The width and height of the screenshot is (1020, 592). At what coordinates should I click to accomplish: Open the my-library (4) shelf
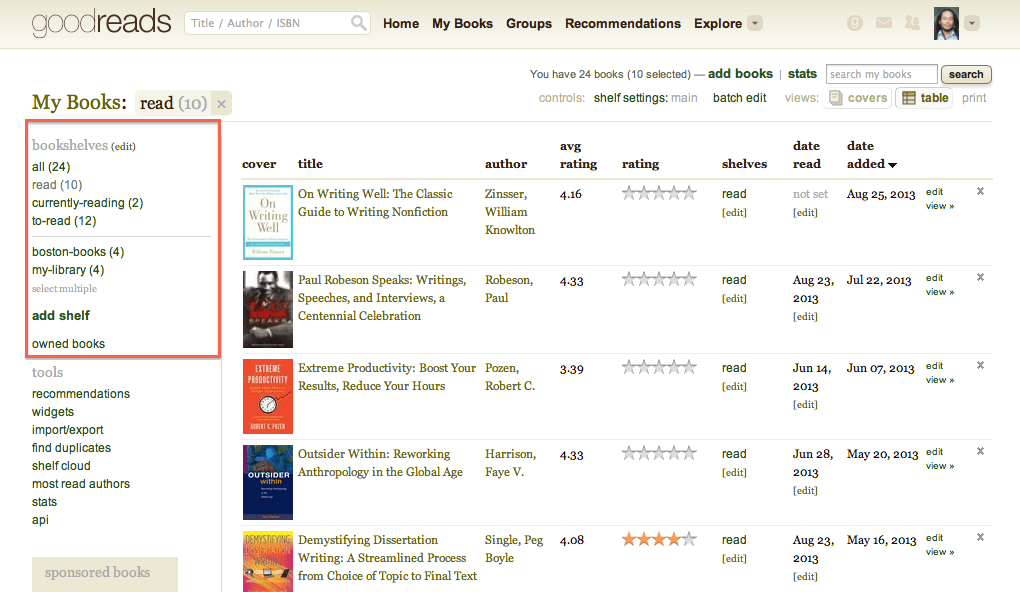(x=68, y=269)
